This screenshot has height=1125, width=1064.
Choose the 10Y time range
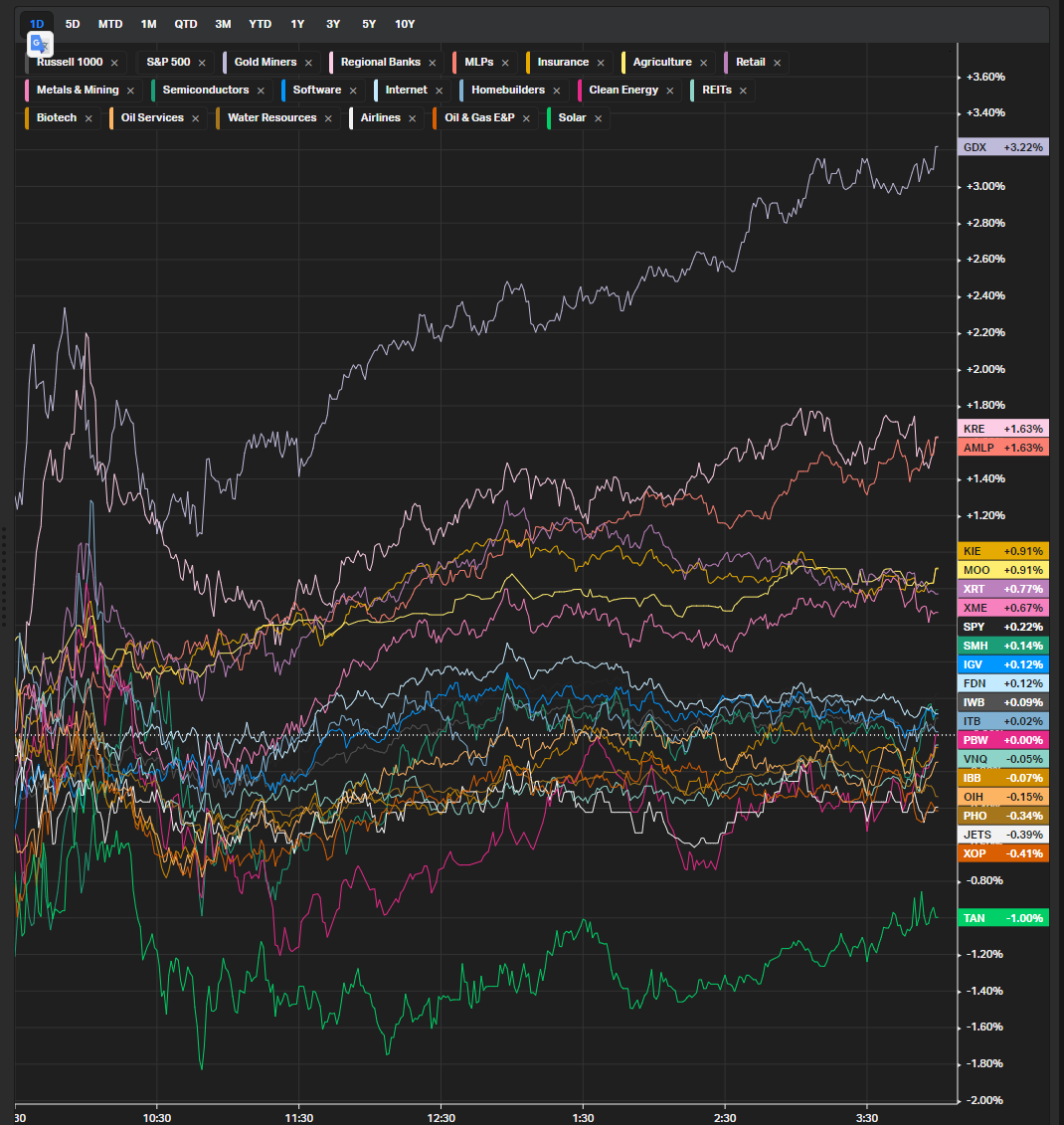(405, 24)
